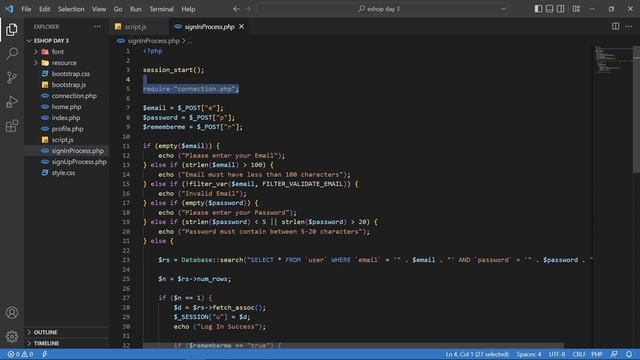Toggle the secondary side bar layout icon

[x=560, y=9]
